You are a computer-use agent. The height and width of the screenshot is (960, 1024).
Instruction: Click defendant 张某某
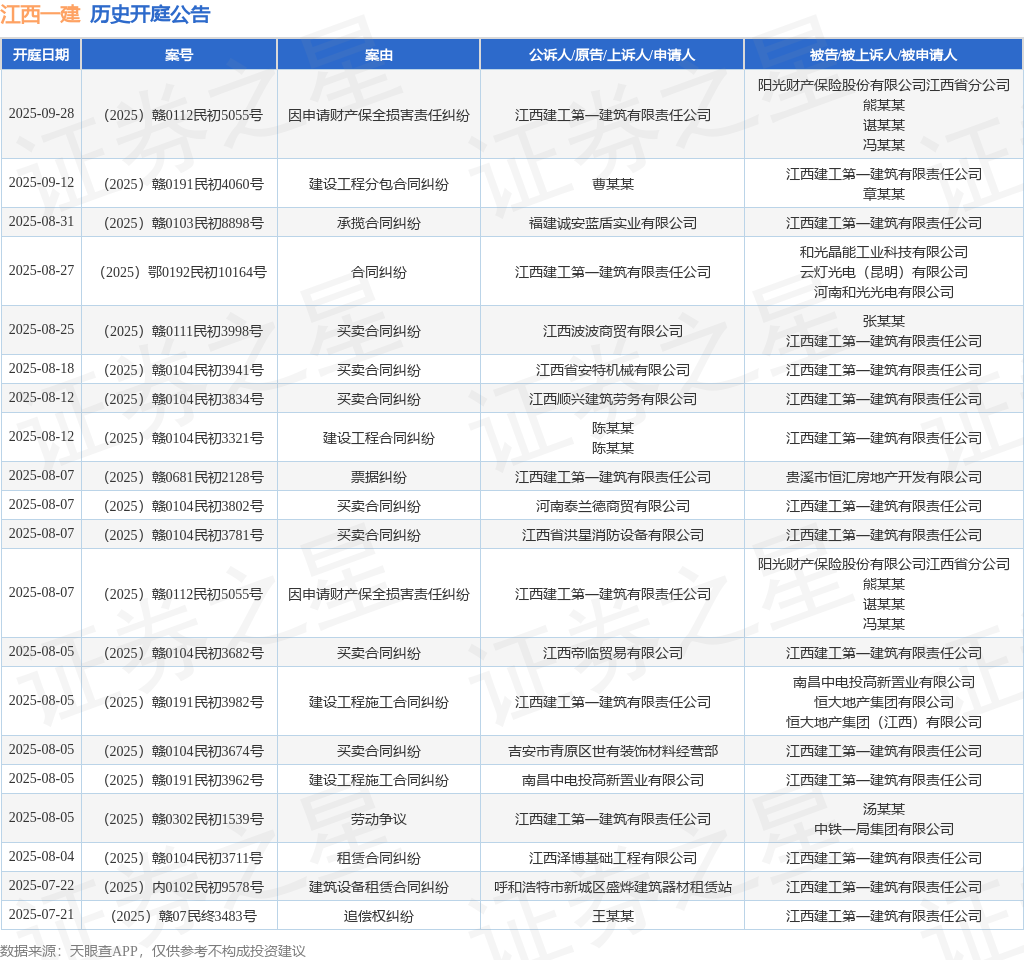coord(884,321)
